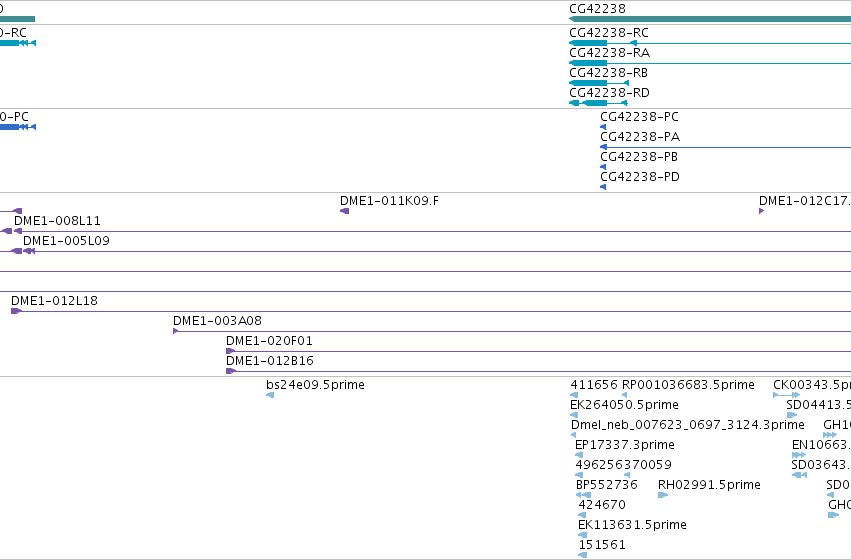Select DME1-012L18 feature label
This screenshot has height=560, width=851.
[54, 301]
